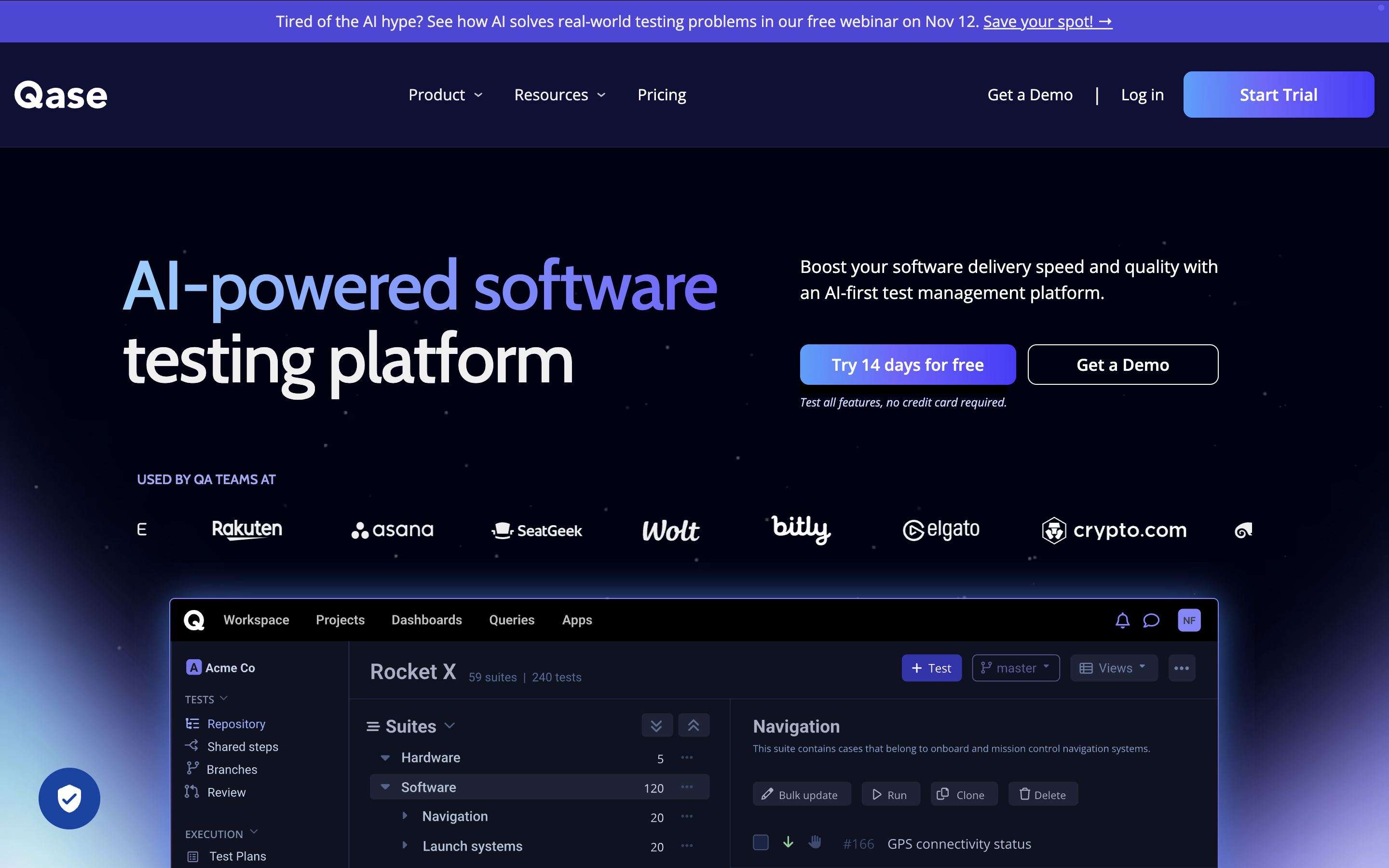This screenshot has height=868, width=1389.
Task: Open the Pricing menu item
Action: coord(661,95)
